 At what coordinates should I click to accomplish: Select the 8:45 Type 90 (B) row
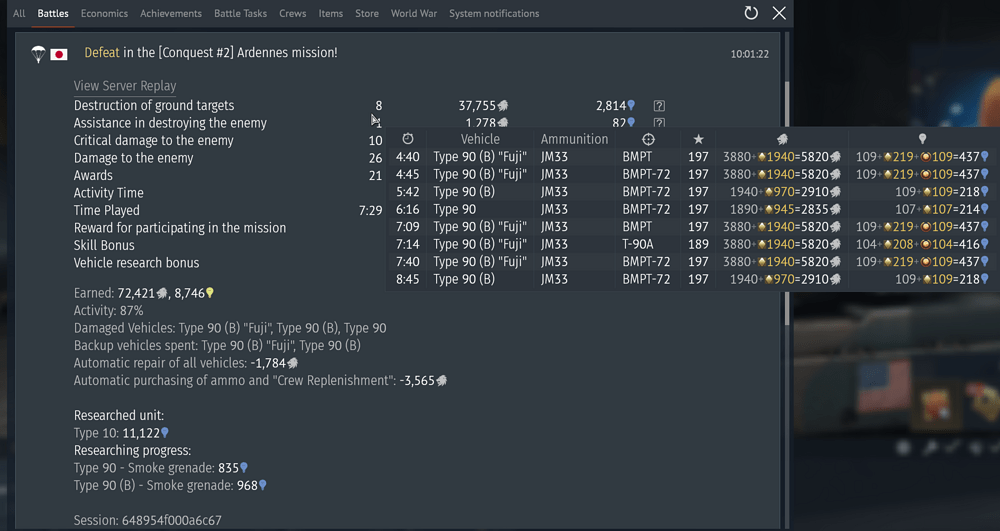(692, 279)
